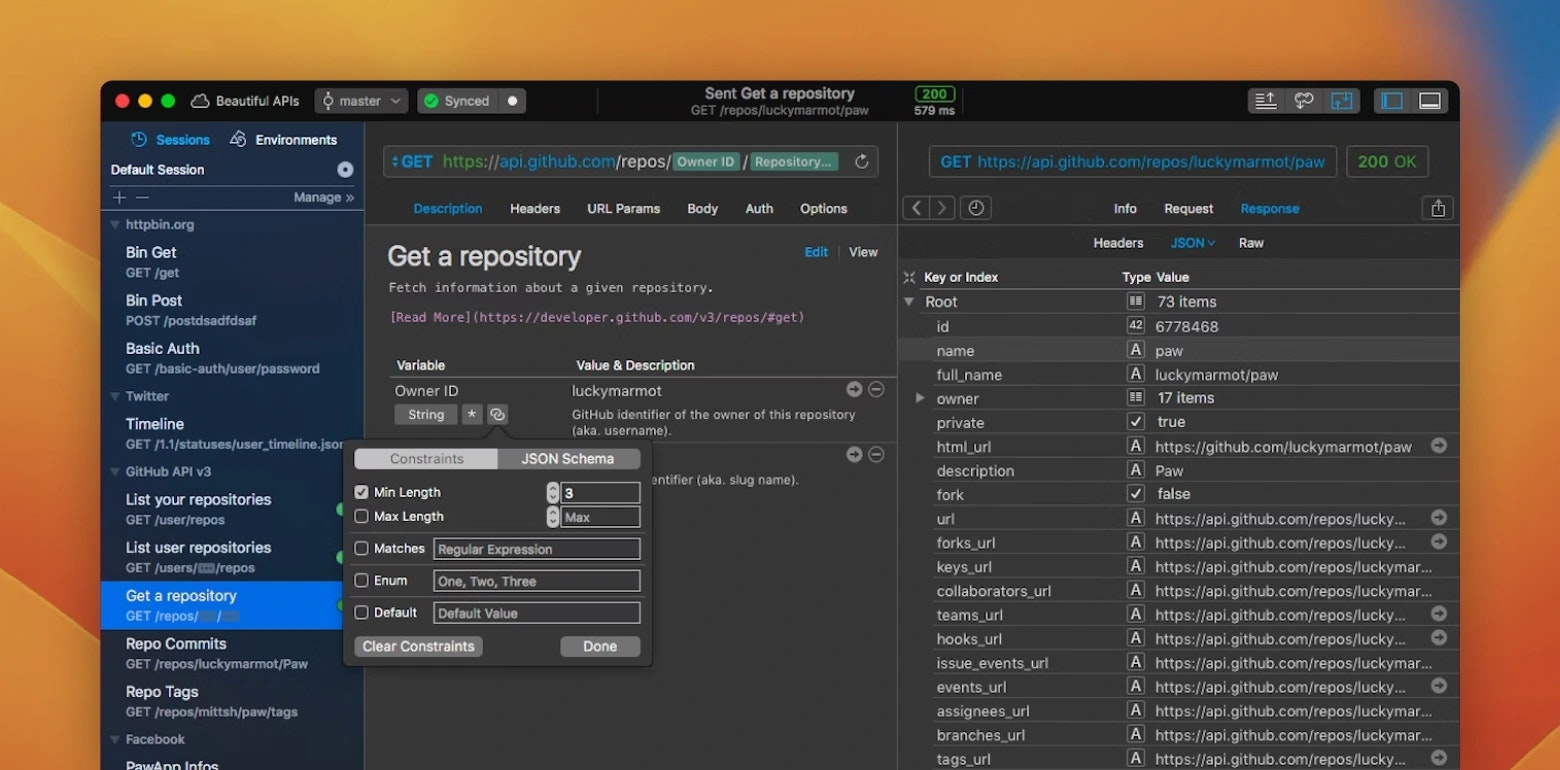1560x770 pixels.
Task: Collapse the GitHub API v3 group
Action: [114, 472]
